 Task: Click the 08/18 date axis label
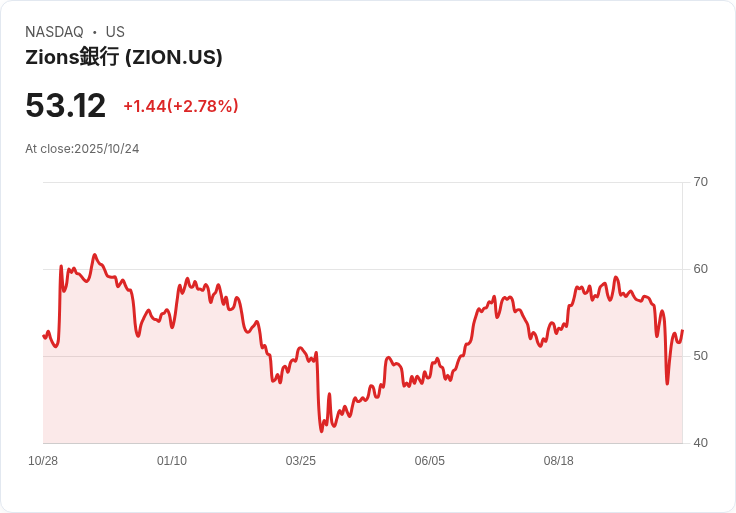tap(559, 461)
